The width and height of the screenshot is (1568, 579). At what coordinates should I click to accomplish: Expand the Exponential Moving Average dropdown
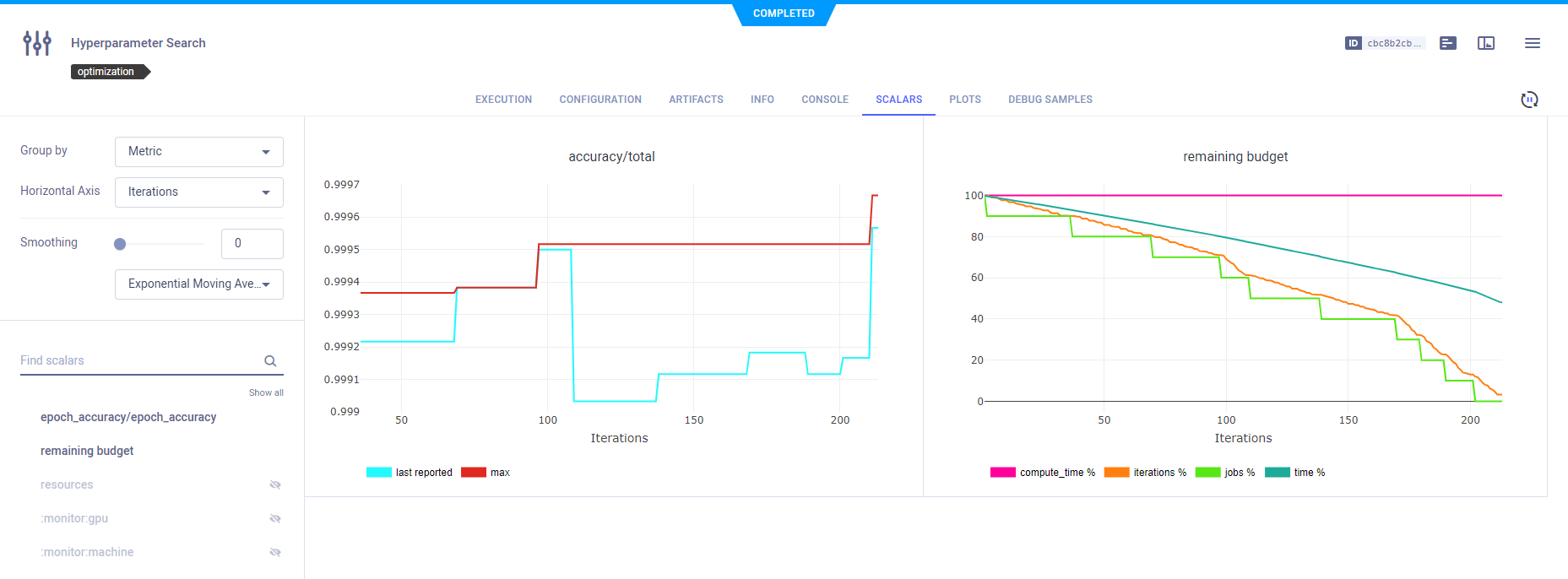pyautogui.click(x=198, y=284)
